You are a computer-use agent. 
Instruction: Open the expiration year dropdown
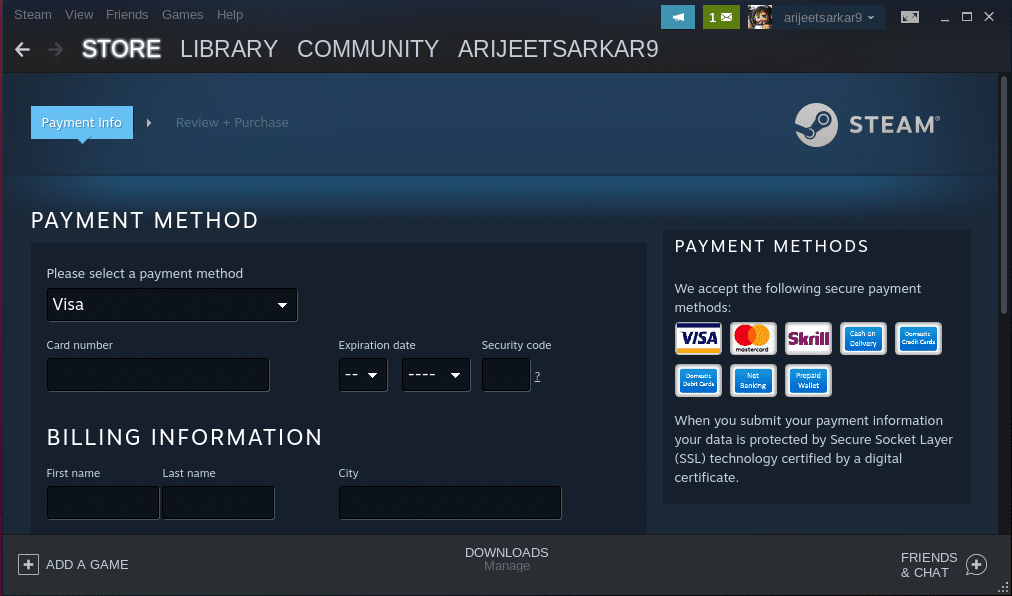click(436, 375)
